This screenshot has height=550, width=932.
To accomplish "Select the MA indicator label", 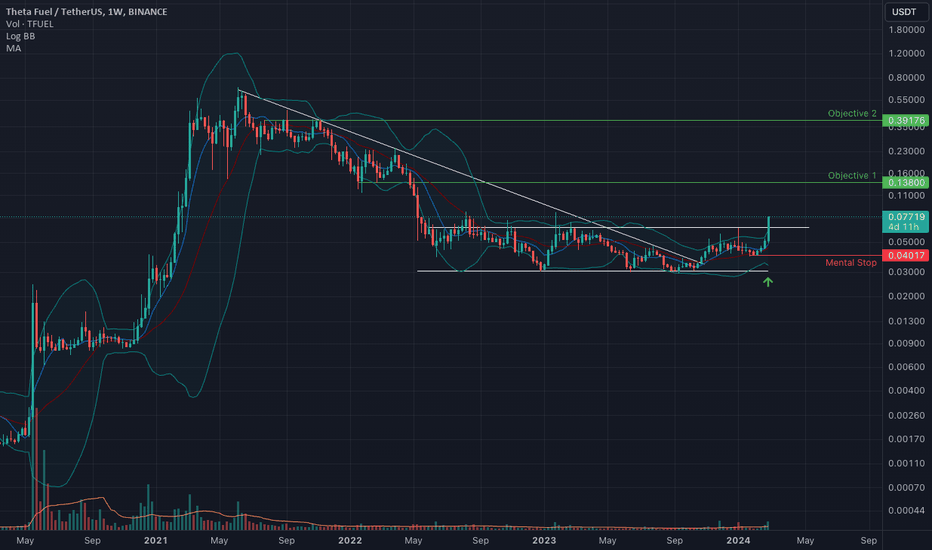I will point(14,48).
